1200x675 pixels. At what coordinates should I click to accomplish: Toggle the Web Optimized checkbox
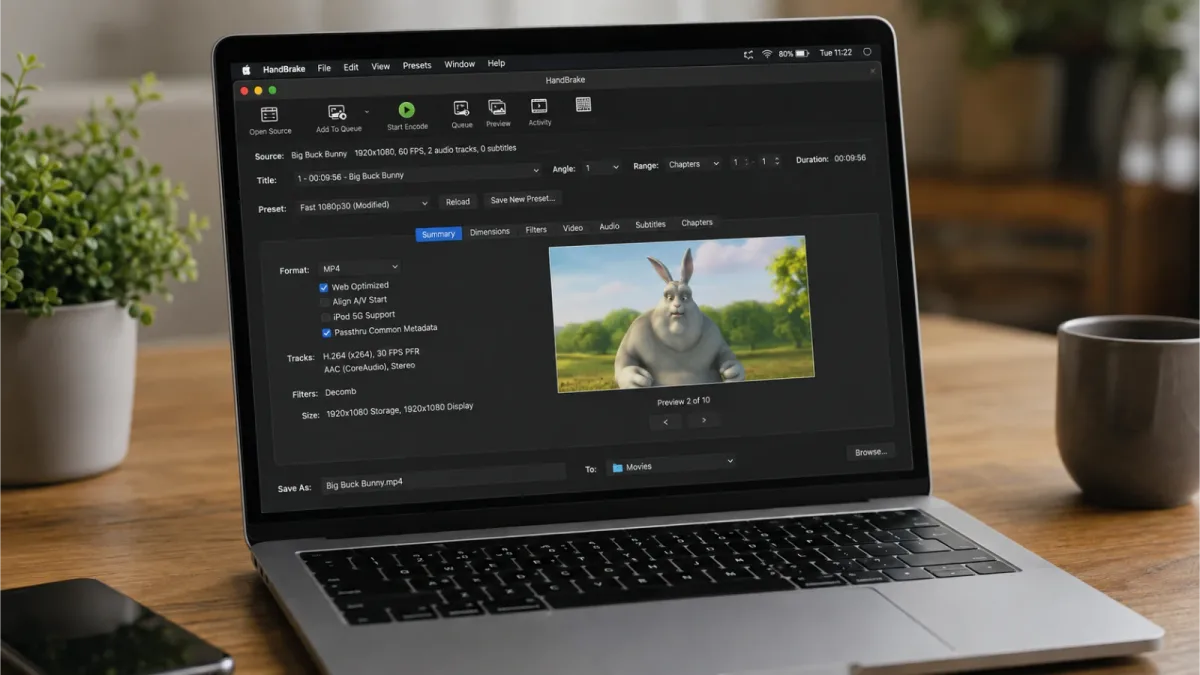point(324,287)
